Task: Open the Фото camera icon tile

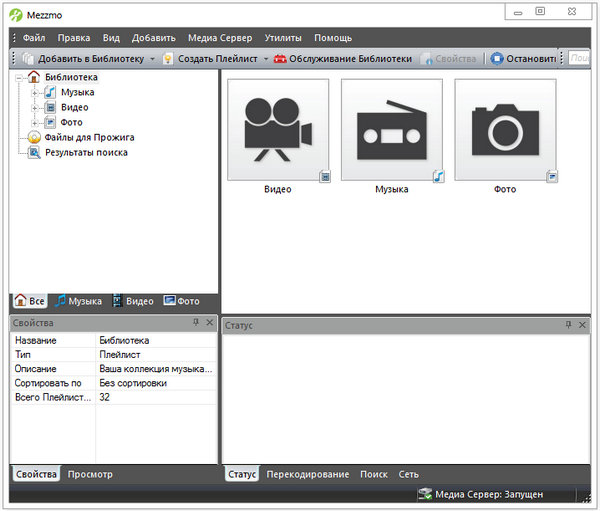Action: pos(505,129)
